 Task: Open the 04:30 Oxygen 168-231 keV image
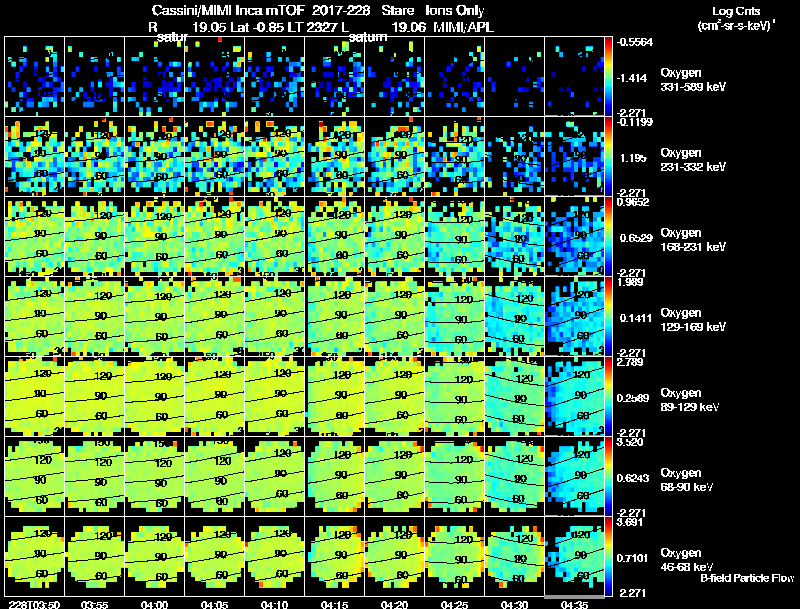[514, 236]
